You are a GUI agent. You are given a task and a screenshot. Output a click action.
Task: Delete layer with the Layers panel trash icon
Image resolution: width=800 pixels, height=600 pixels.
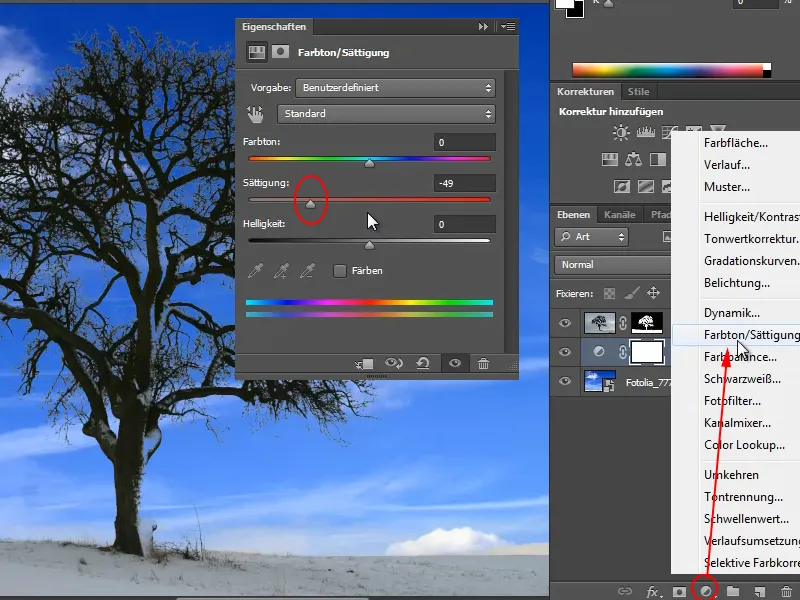pos(786,591)
